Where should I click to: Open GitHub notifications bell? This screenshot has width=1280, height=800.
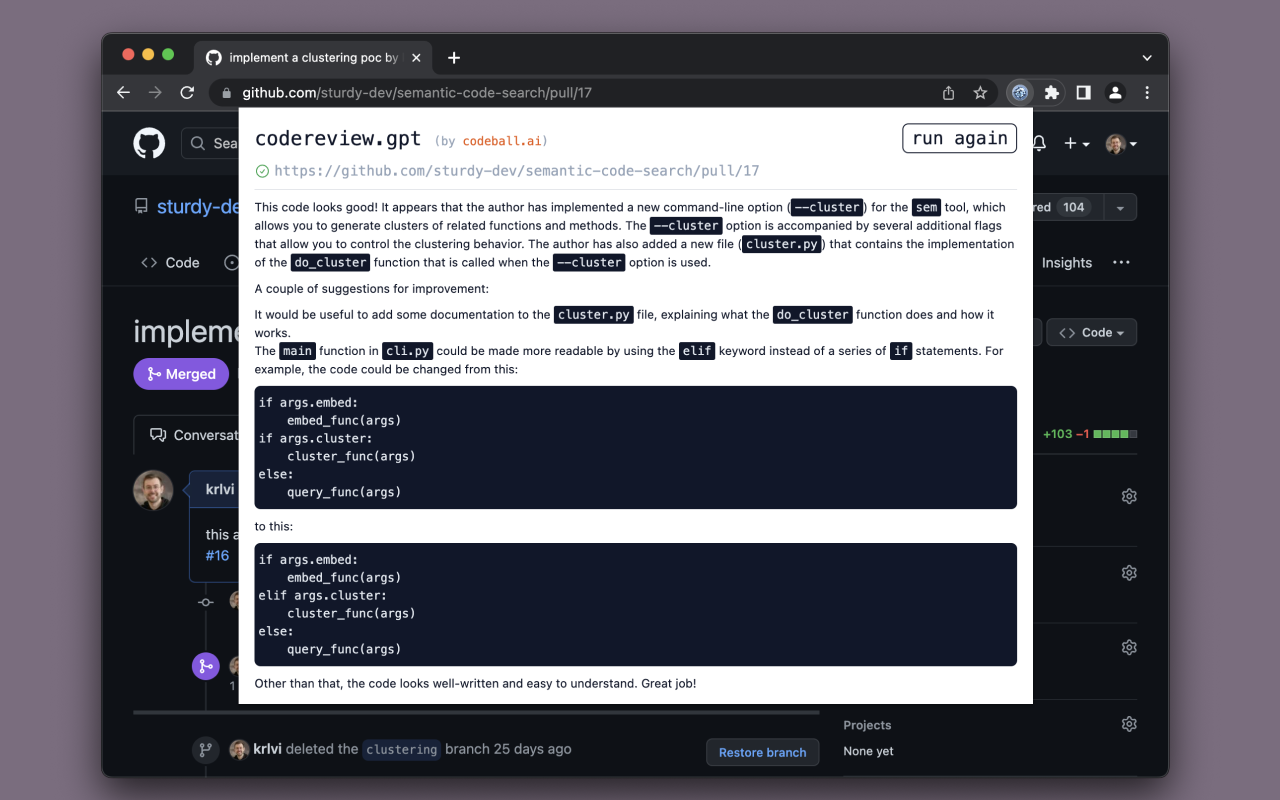point(1038,144)
